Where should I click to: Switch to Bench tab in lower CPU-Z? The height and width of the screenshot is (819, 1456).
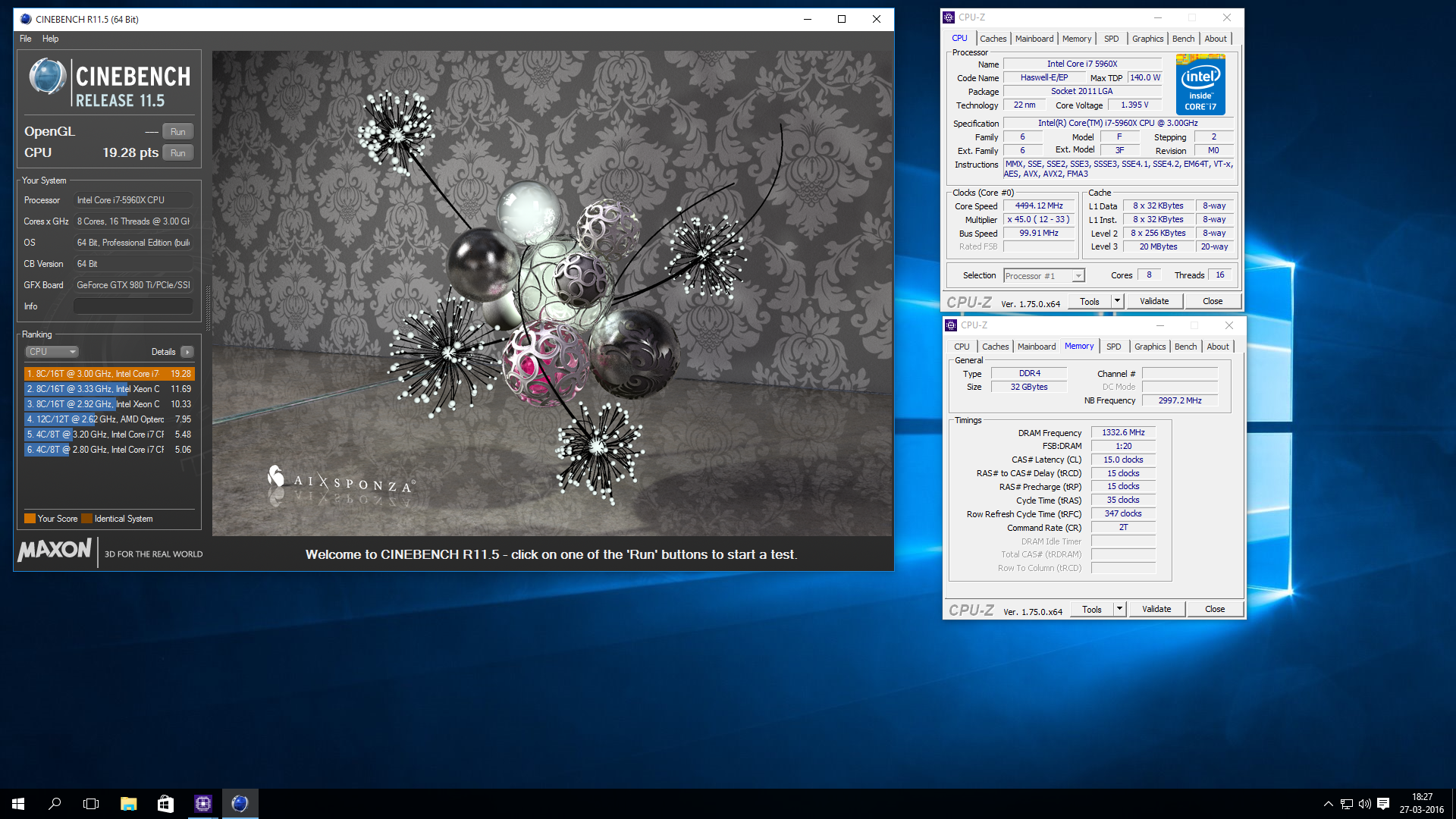coord(1185,347)
